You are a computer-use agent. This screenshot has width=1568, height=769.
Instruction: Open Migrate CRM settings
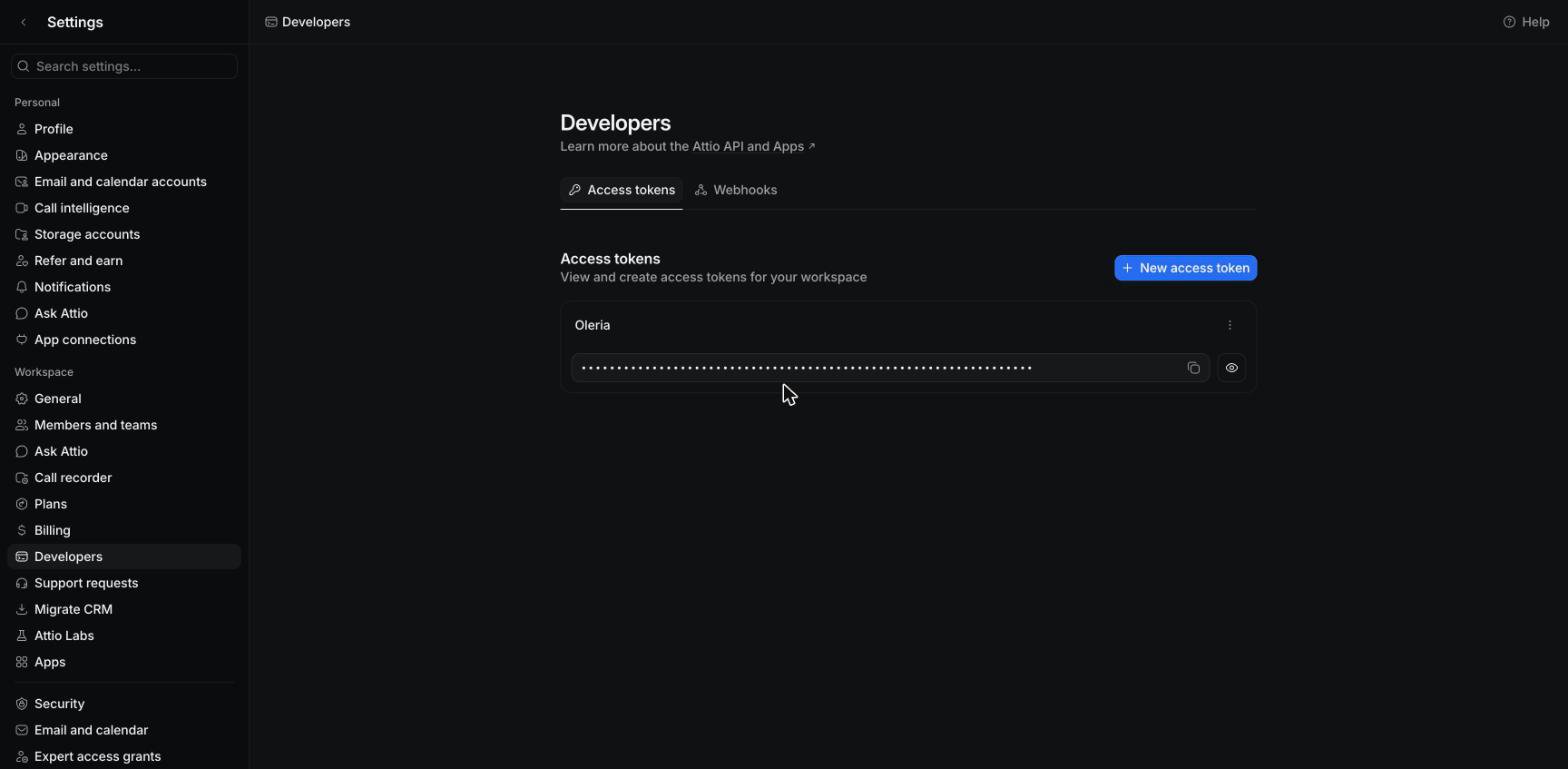click(124, 609)
